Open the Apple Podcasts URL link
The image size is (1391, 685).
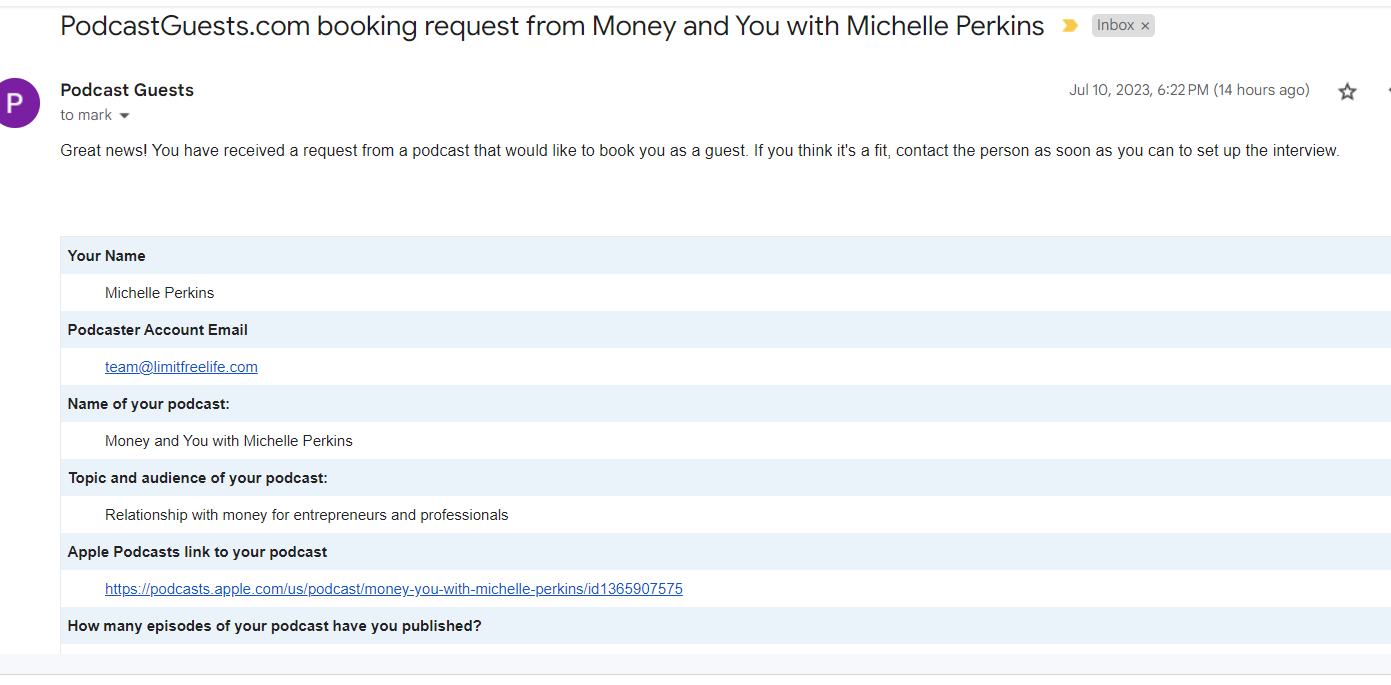click(393, 589)
